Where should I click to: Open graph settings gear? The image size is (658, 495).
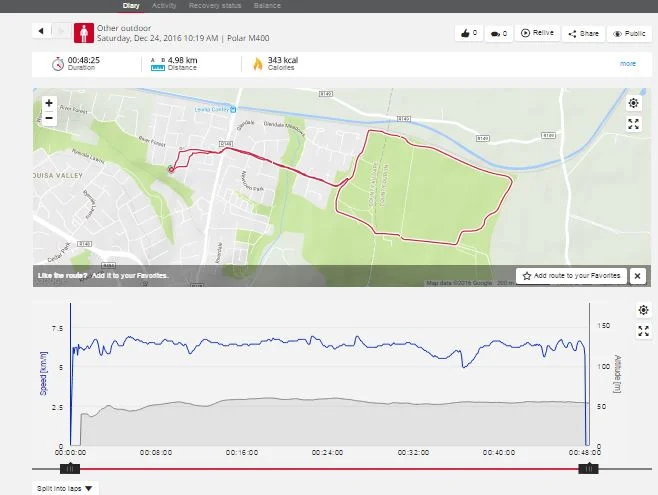click(643, 310)
